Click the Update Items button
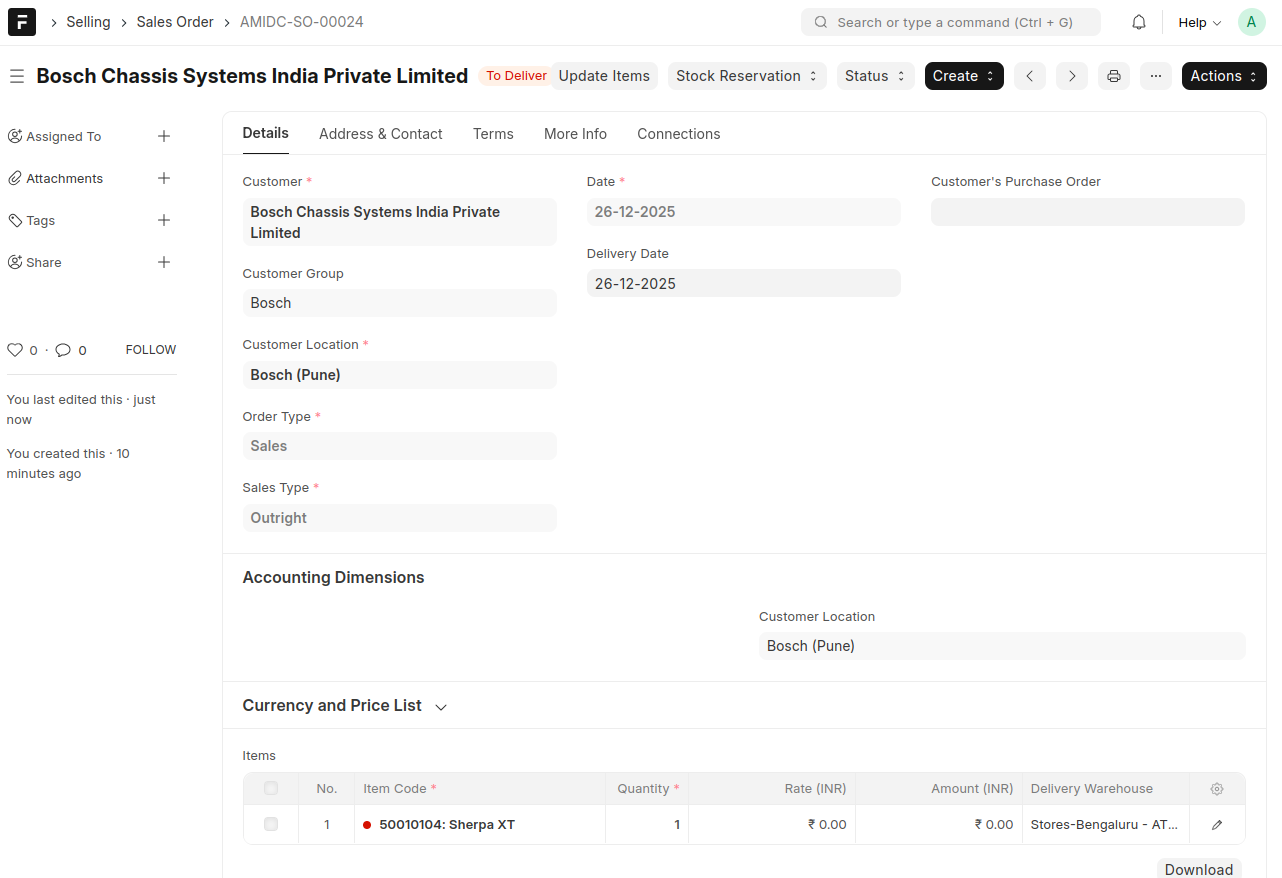This screenshot has width=1282, height=878. coord(604,76)
